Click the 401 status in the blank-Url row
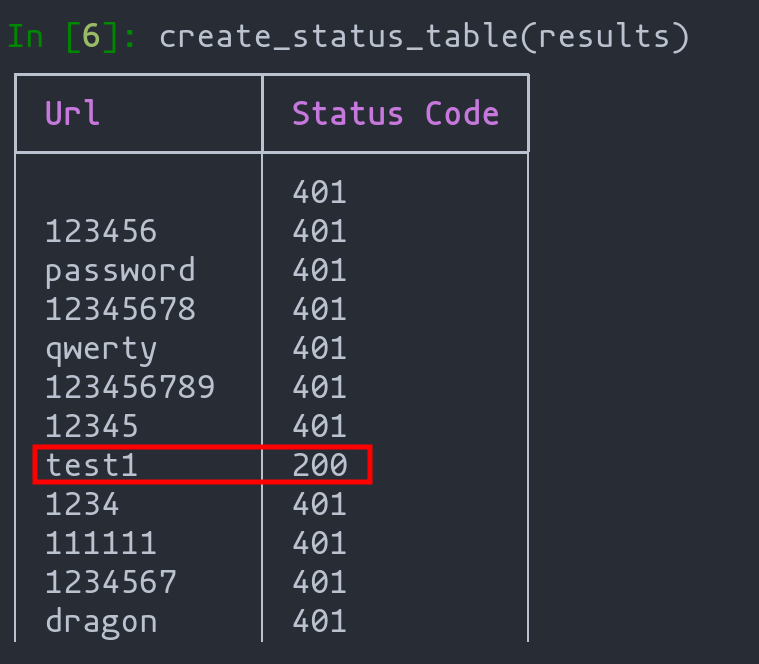This screenshot has height=664, width=759. pyautogui.click(x=319, y=193)
